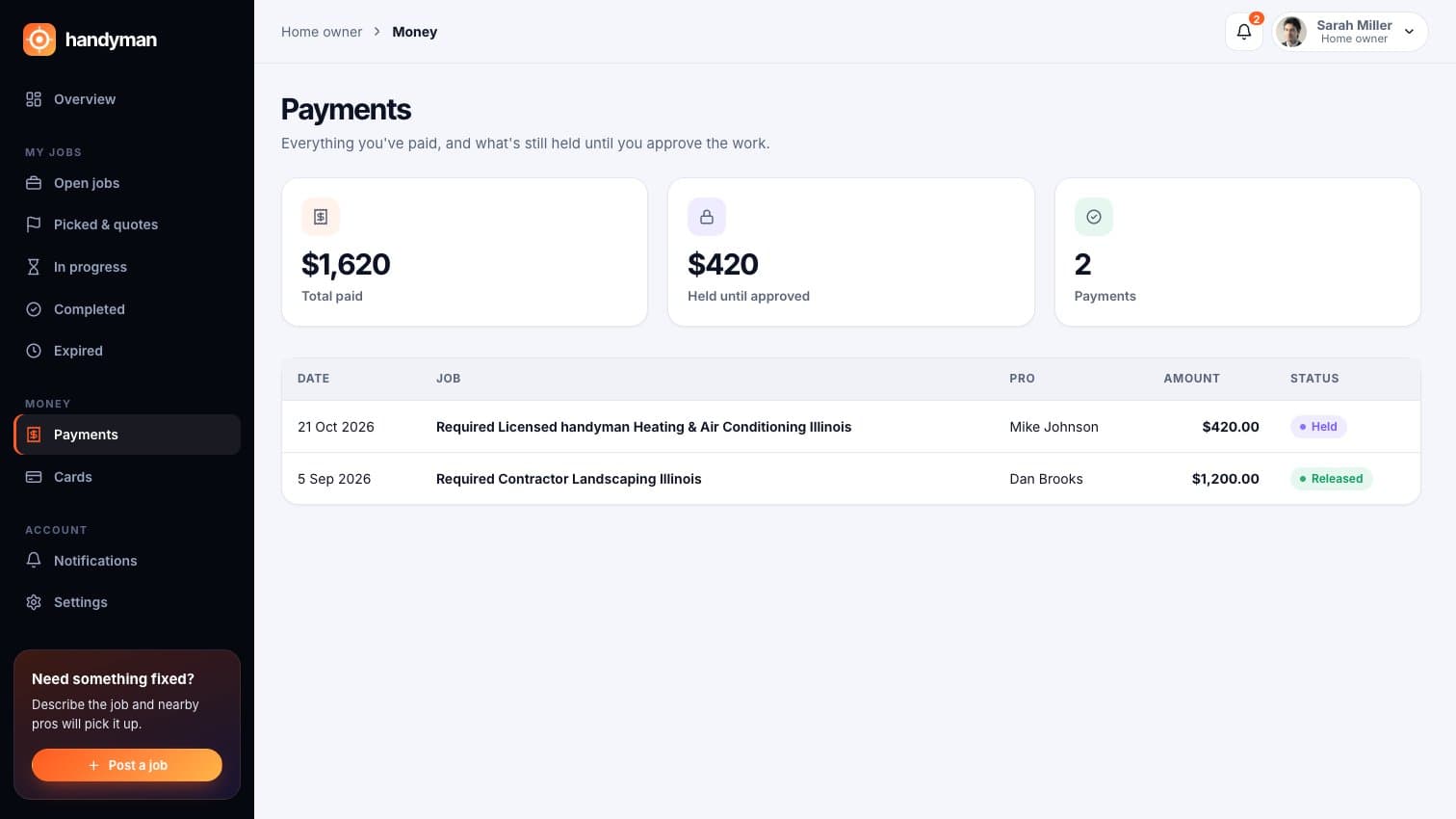Click the Open jobs briefcase icon

coord(34,183)
